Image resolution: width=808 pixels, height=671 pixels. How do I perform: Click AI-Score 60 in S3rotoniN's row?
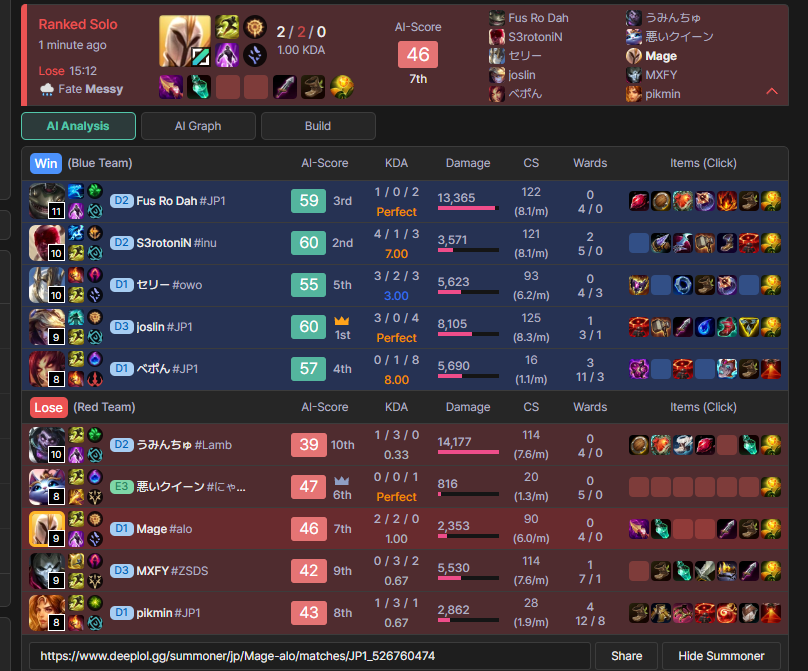point(309,243)
